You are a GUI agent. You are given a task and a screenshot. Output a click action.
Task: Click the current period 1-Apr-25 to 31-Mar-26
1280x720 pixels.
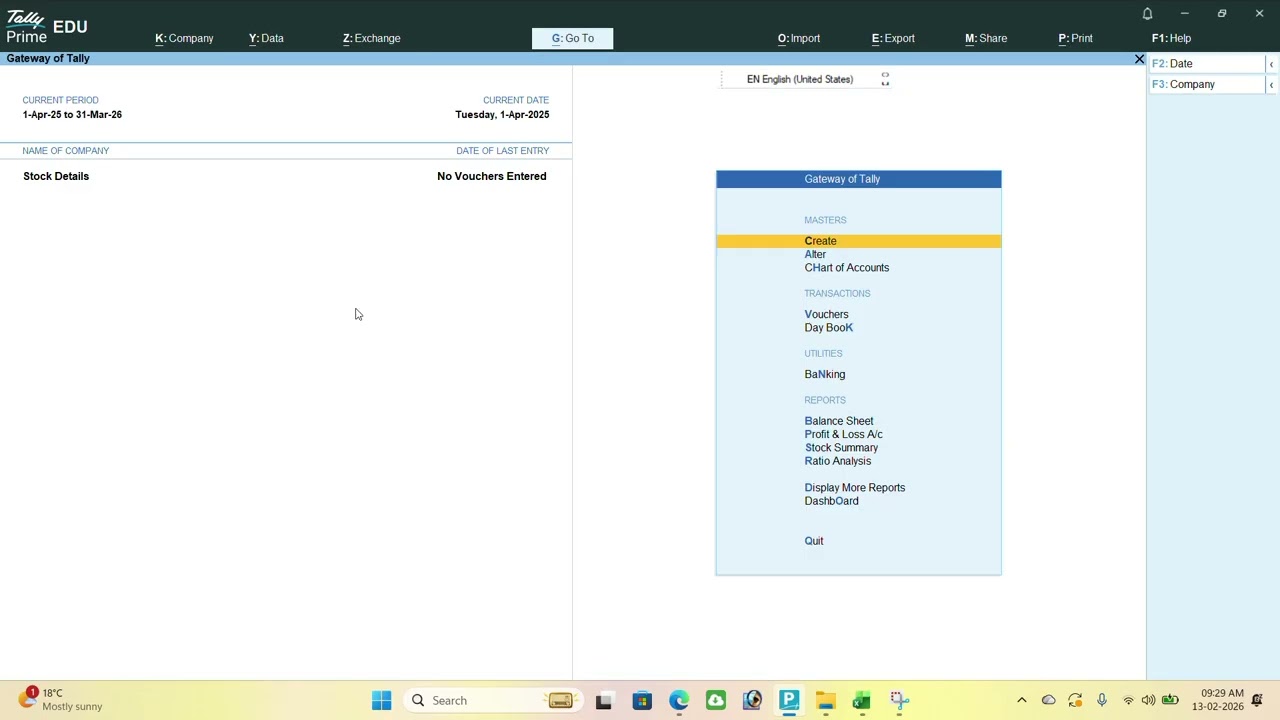click(72, 115)
